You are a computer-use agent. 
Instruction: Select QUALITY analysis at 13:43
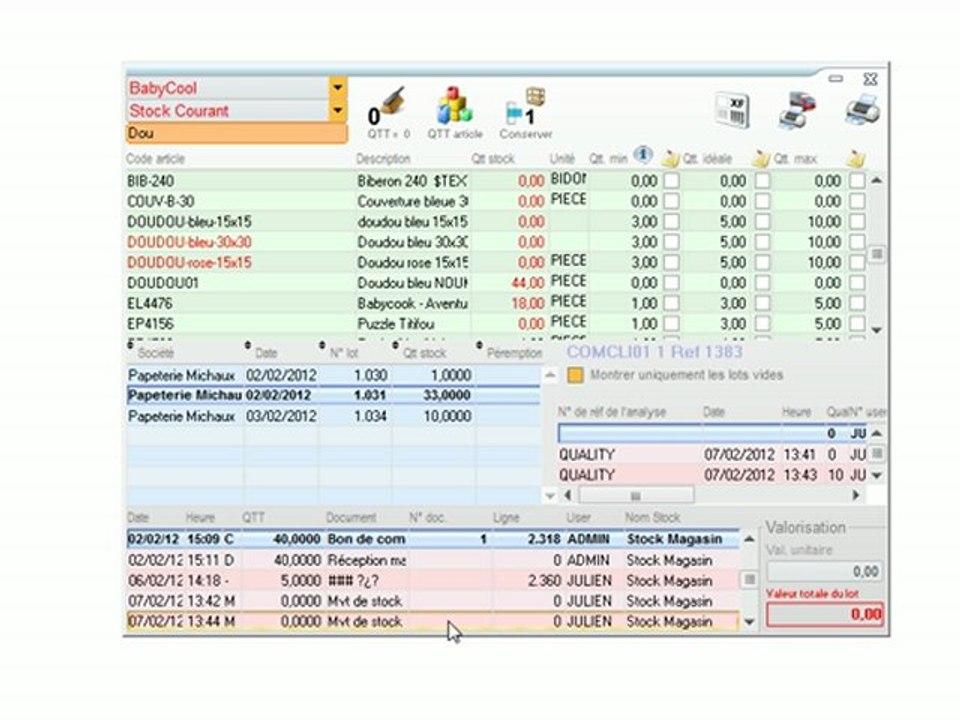tap(713, 475)
